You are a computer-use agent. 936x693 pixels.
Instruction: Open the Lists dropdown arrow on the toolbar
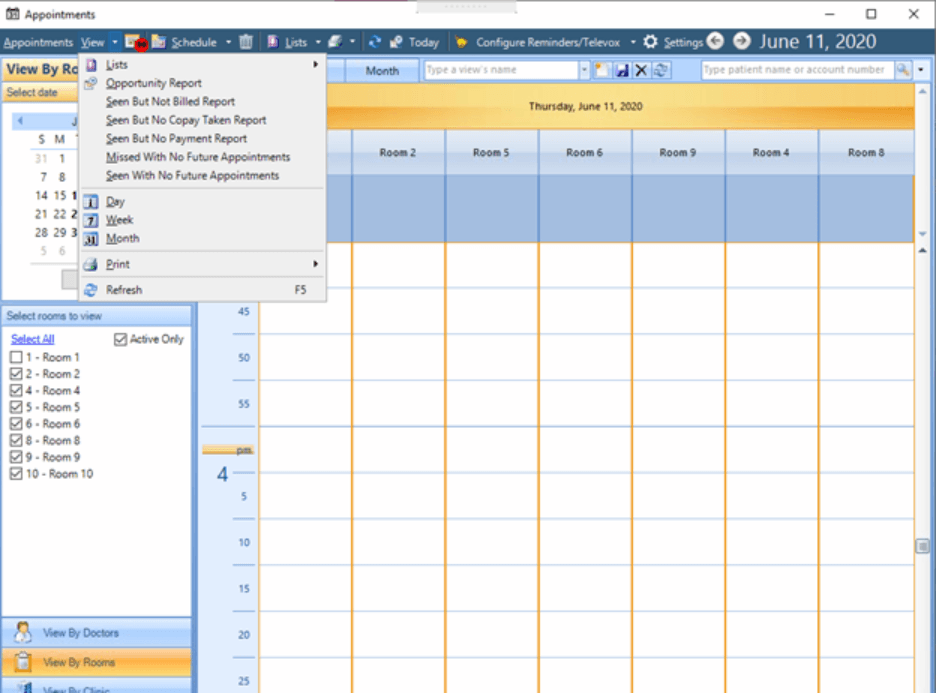pos(316,42)
